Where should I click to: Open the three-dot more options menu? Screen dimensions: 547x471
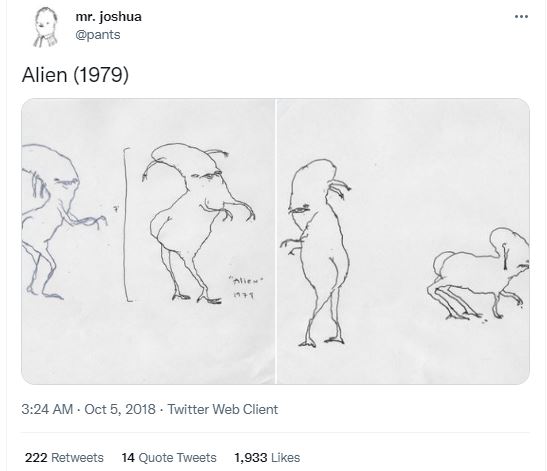[x=521, y=16]
